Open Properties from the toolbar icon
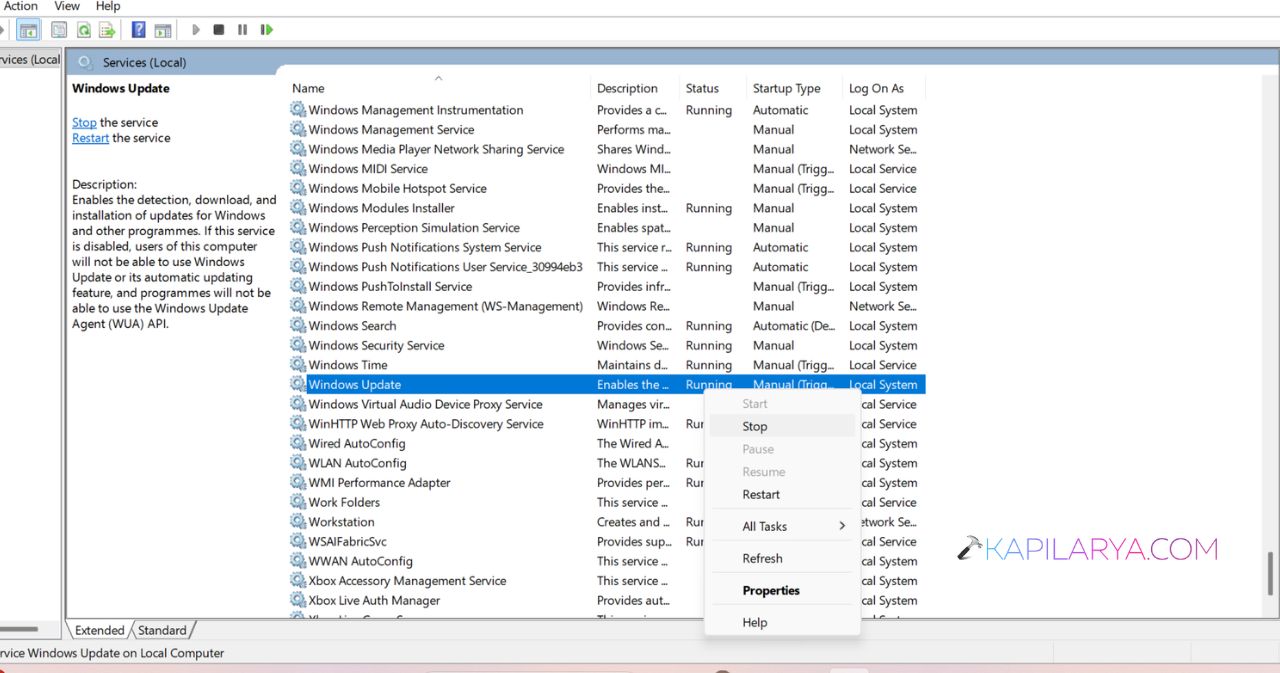The image size is (1280, 673). pos(59,30)
